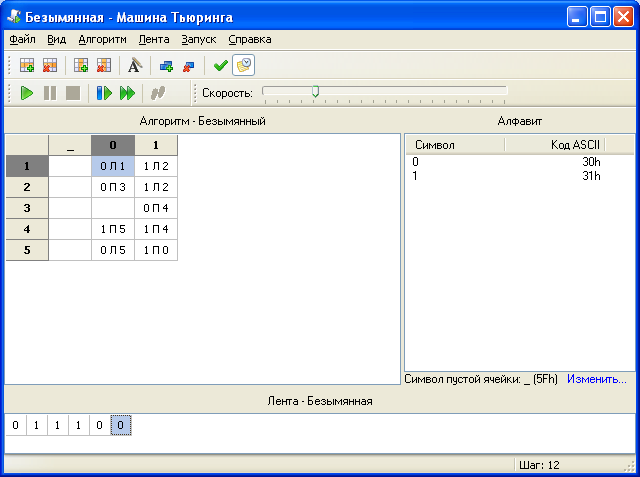Select the cell 1 П 4 in state 4
The width and height of the screenshot is (640, 477).
coord(156,229)
